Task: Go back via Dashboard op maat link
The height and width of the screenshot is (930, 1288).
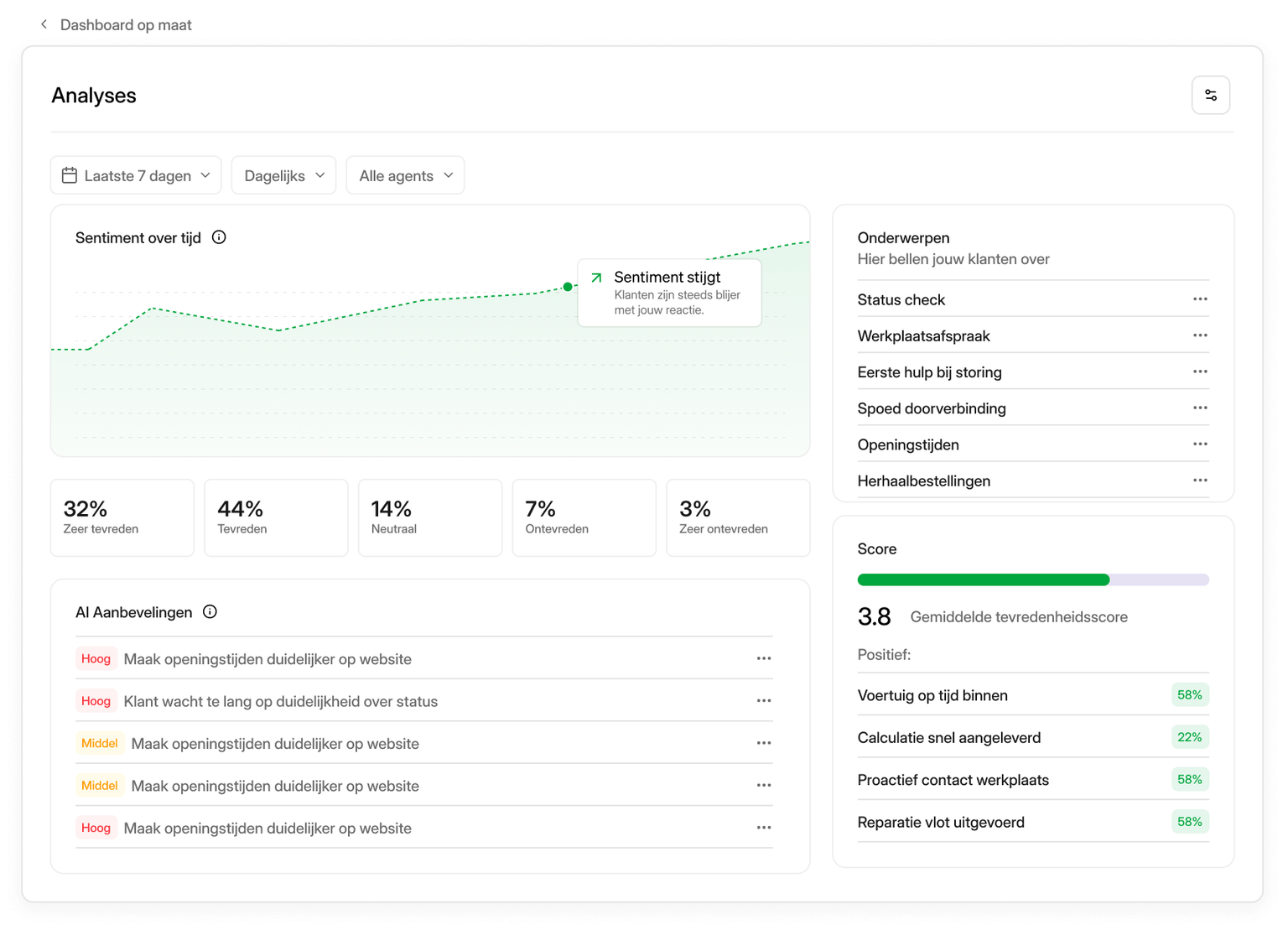Action: [126, 24]
